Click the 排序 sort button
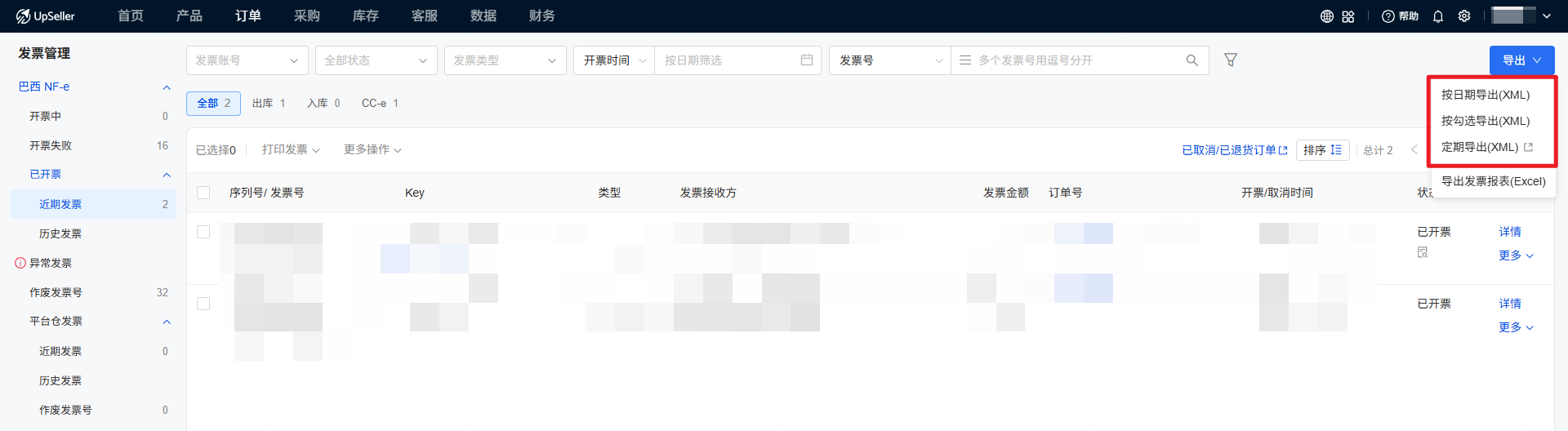This screenshot has width=1568, height=431. [1321, 150]
